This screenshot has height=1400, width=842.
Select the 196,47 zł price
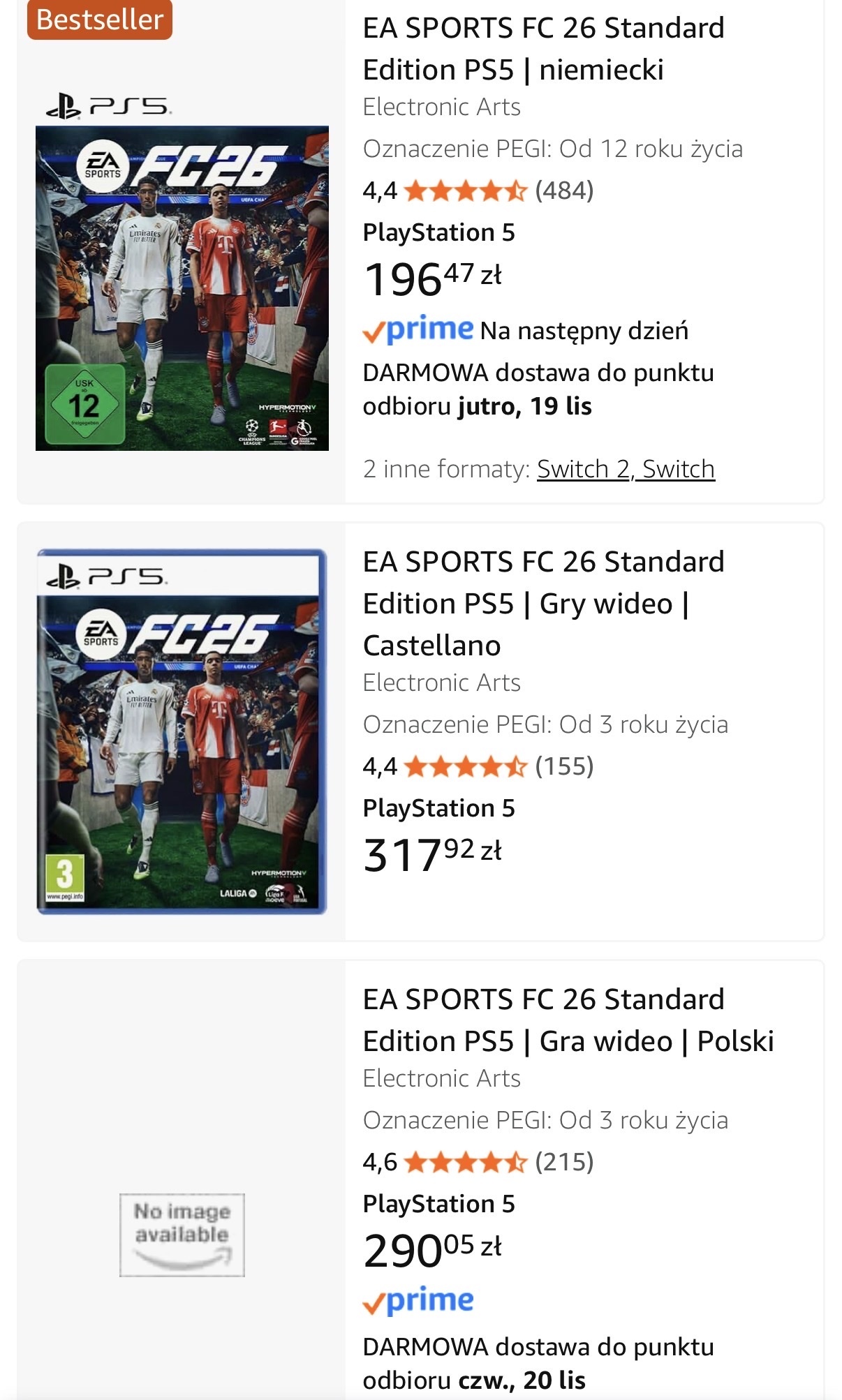pos(432,278)
